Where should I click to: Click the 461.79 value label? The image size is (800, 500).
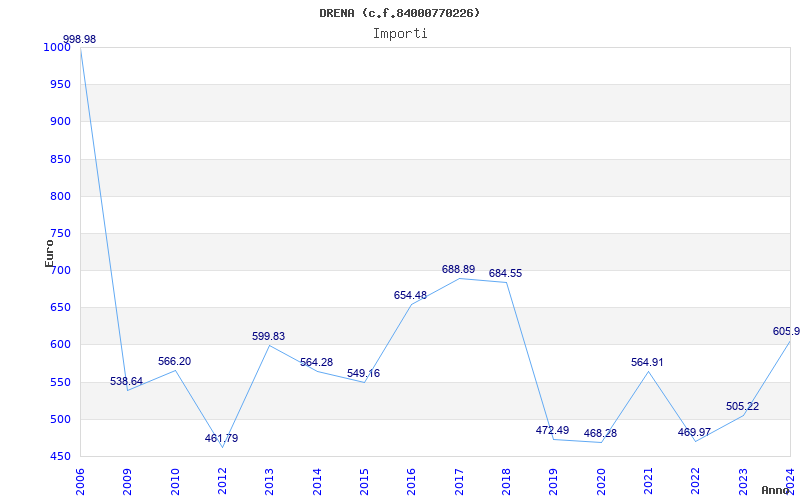221,438
